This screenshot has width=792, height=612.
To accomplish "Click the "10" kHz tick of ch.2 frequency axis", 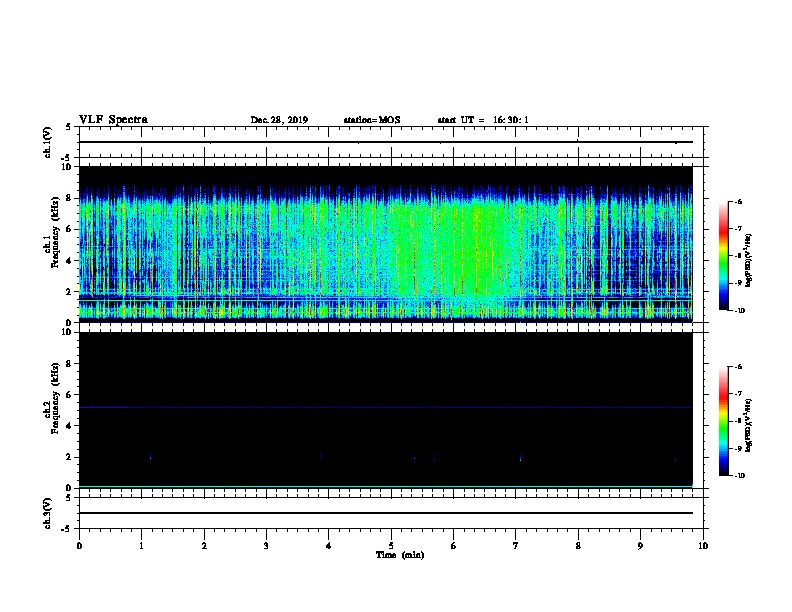I will (67, 332).
